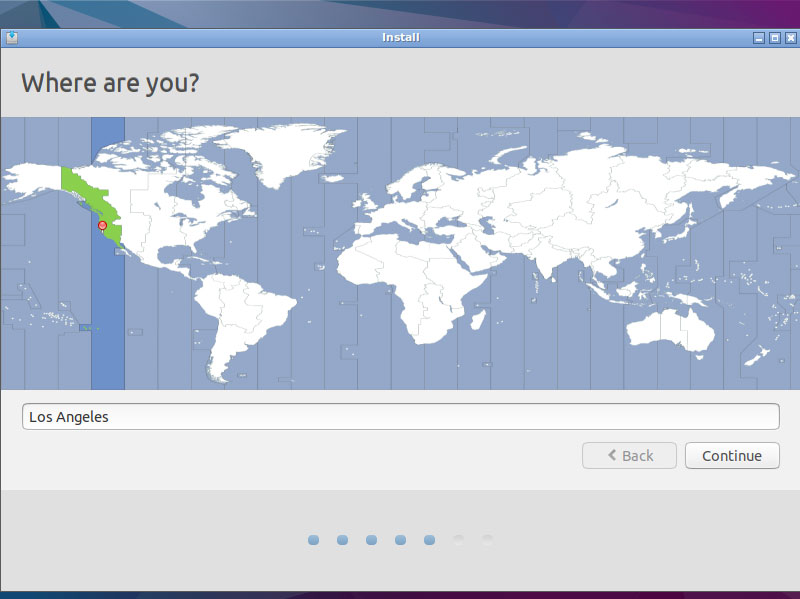Screen dimensions: 800x599
Task: Minimize the Install window
Action: [x=759, y=38]
